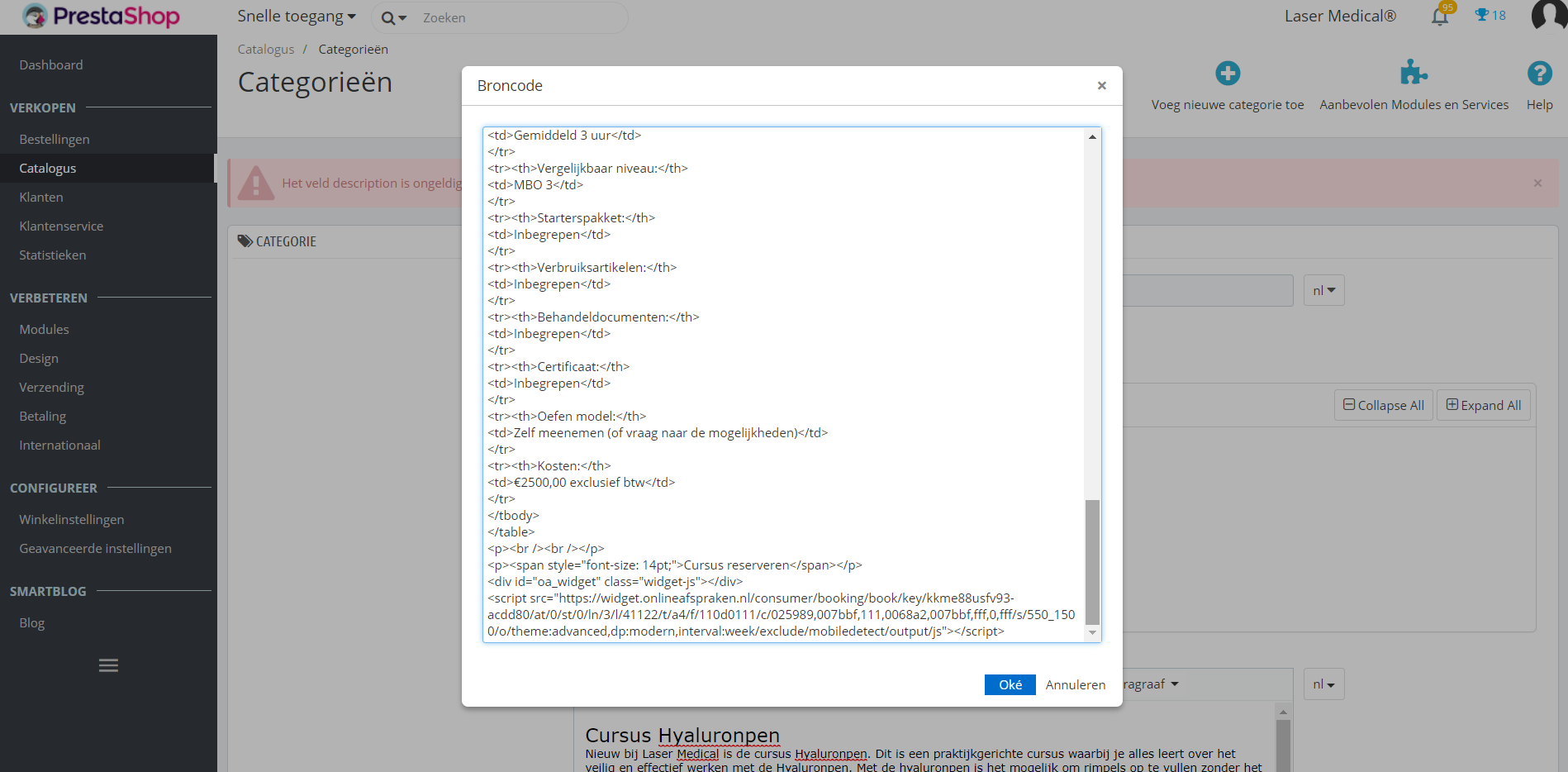The height and width of the screenshot is (772, 1568).
Task: Open the user profile avatar
Action: (x=1548, y=15)
